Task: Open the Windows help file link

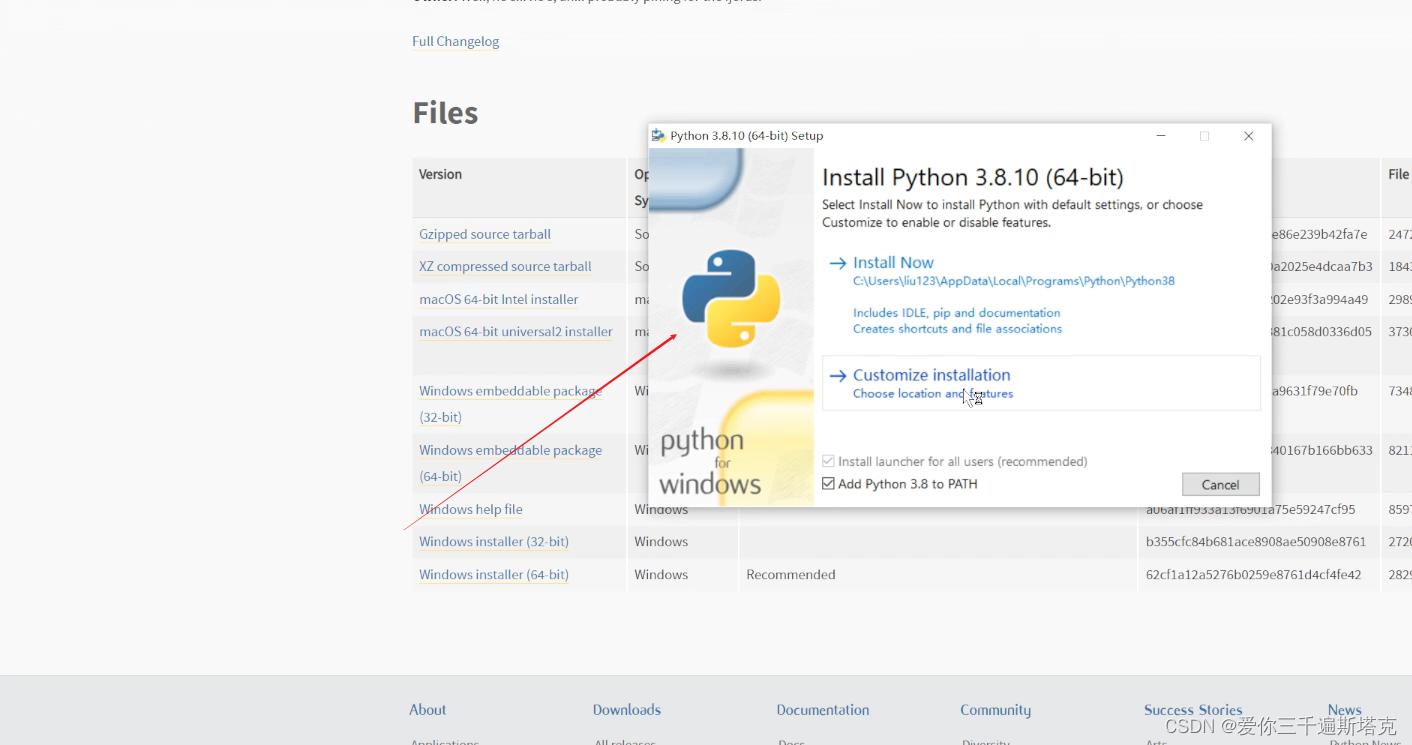Action: [471, 509]
